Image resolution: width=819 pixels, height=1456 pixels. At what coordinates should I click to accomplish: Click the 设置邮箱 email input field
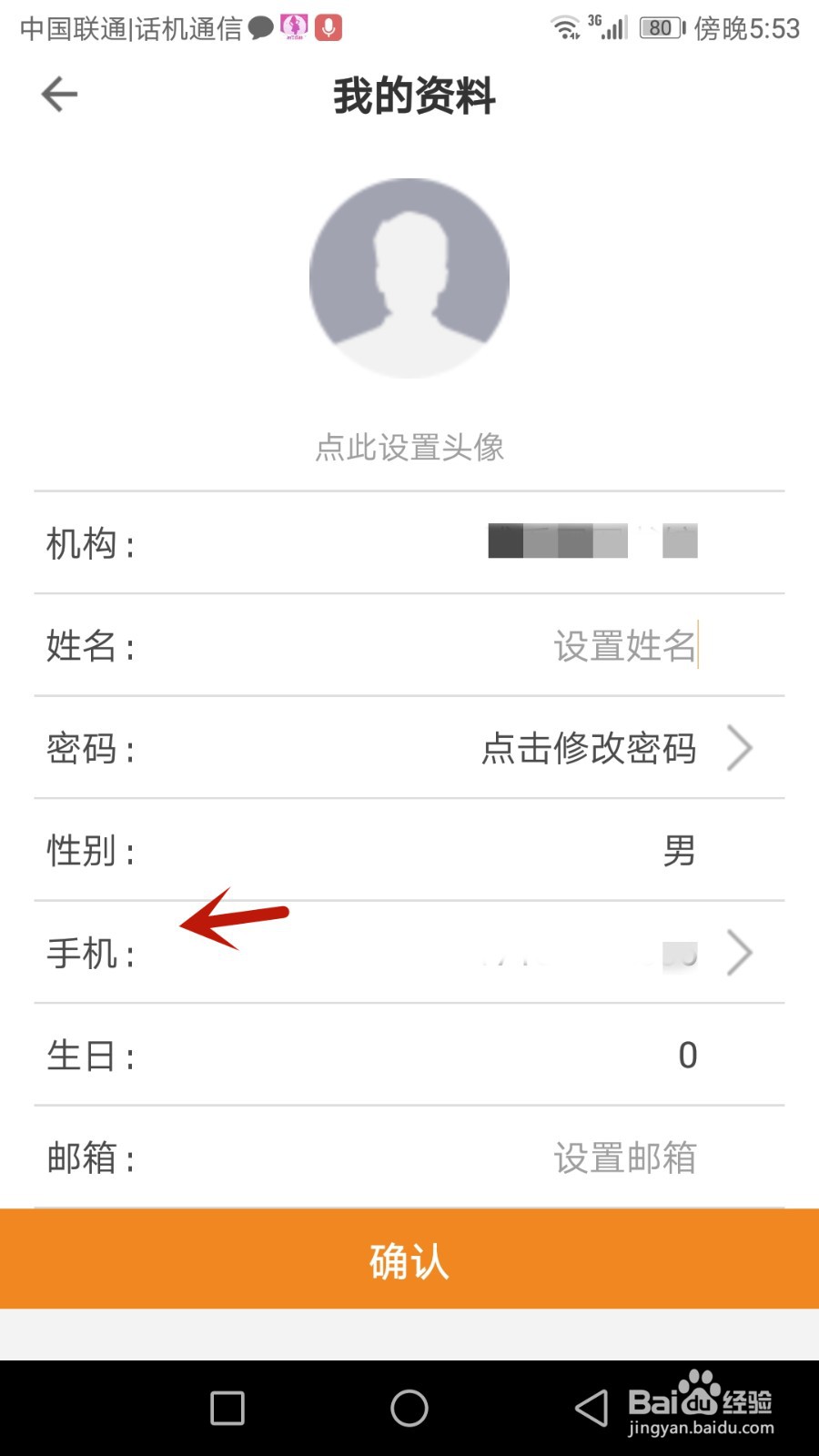(x=624, y=1158)
